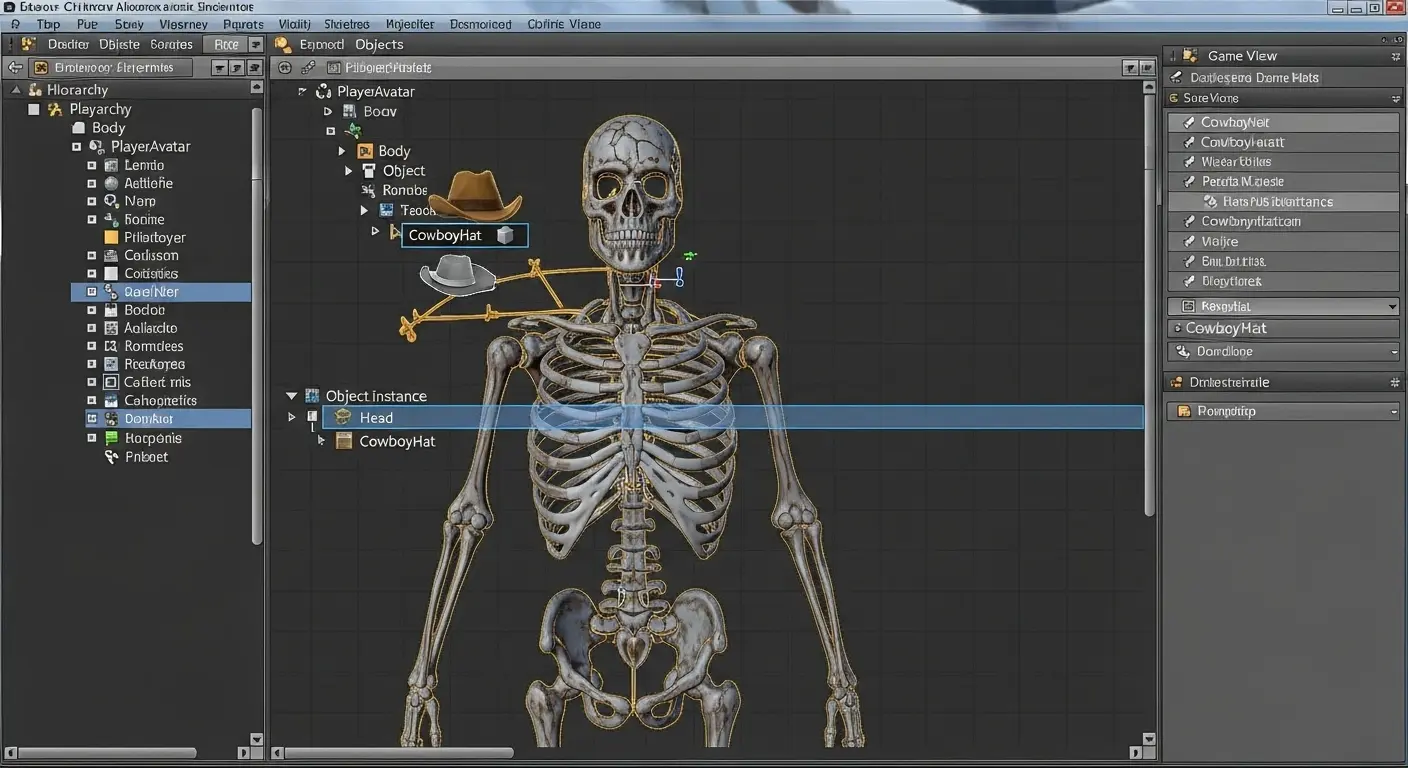Expand the Body node in viewport tree
The height and width of the screenshot is (768, 1408).
coord(342,151)
